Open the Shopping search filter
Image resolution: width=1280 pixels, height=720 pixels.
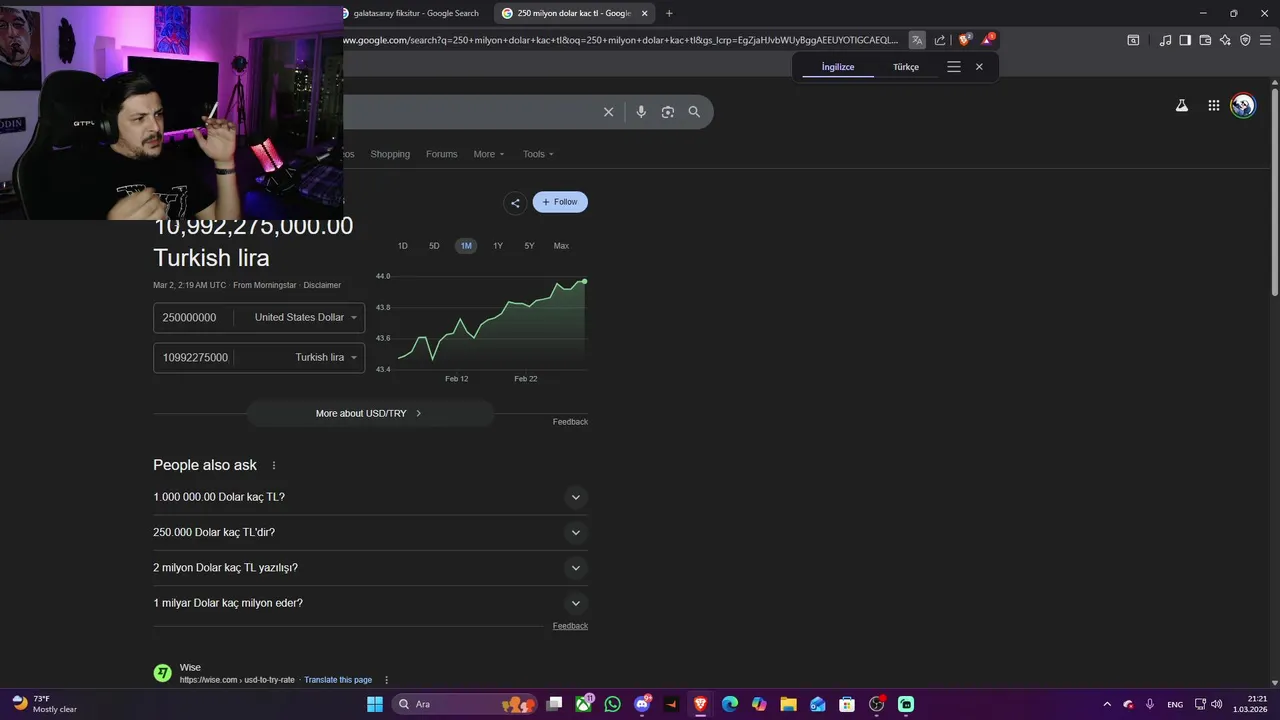pyautogui.click(x=390, y=154)
